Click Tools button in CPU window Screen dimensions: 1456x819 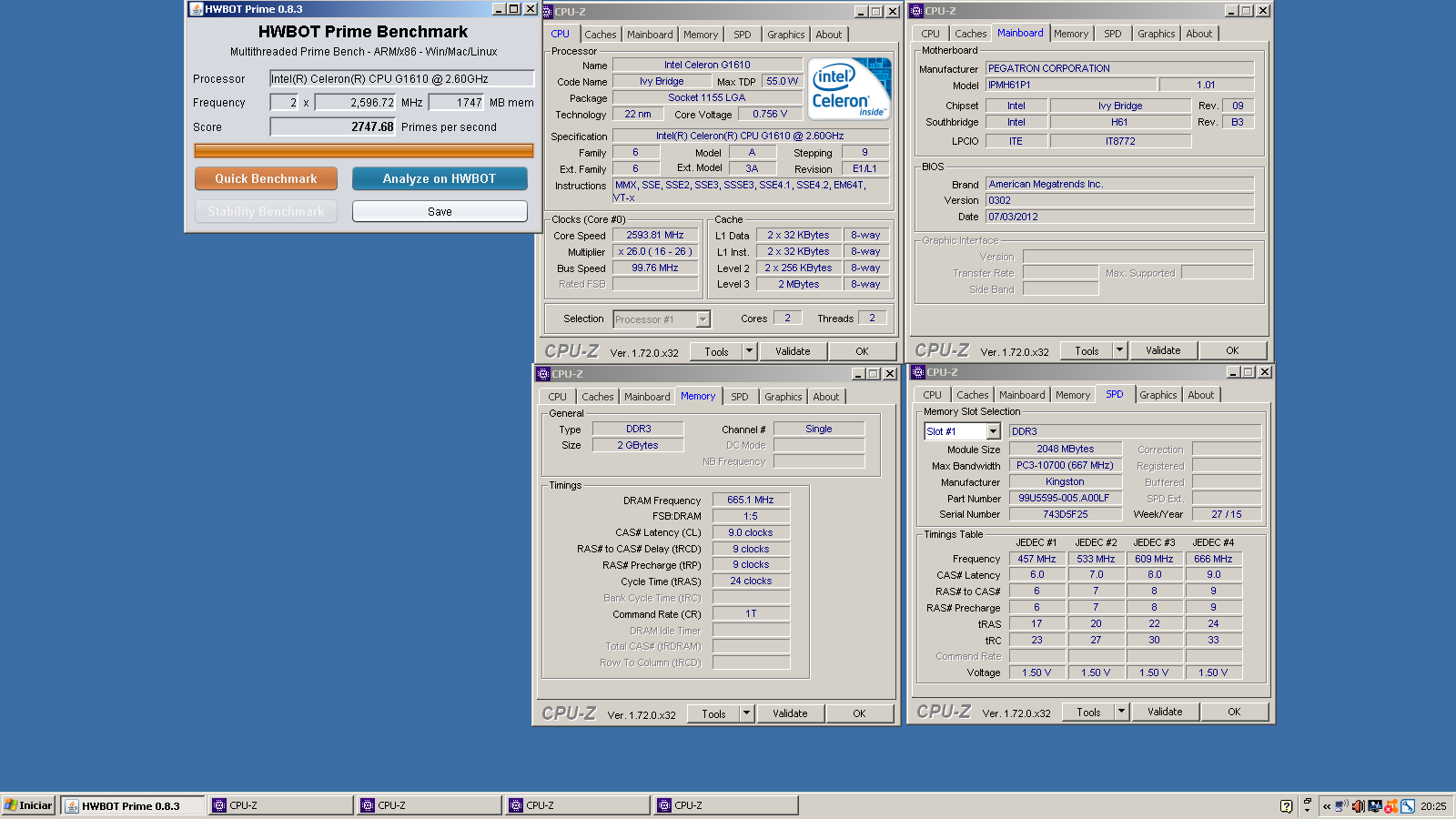pos(716,351)
